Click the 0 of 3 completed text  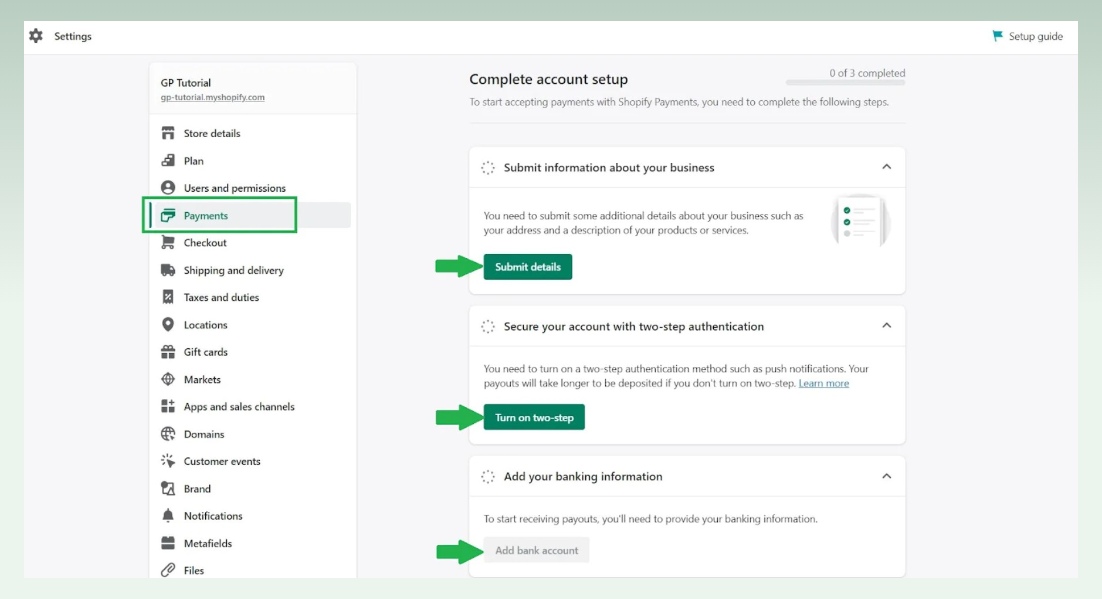point(867,72)
